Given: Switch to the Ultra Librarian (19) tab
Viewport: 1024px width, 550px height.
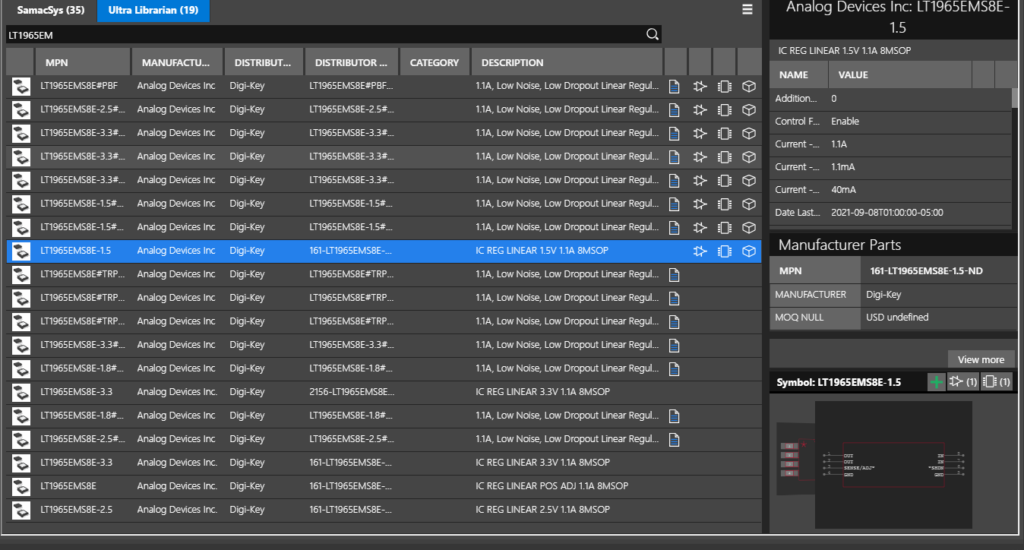Looking at the screenshot, I should click(x=153, y=10).
